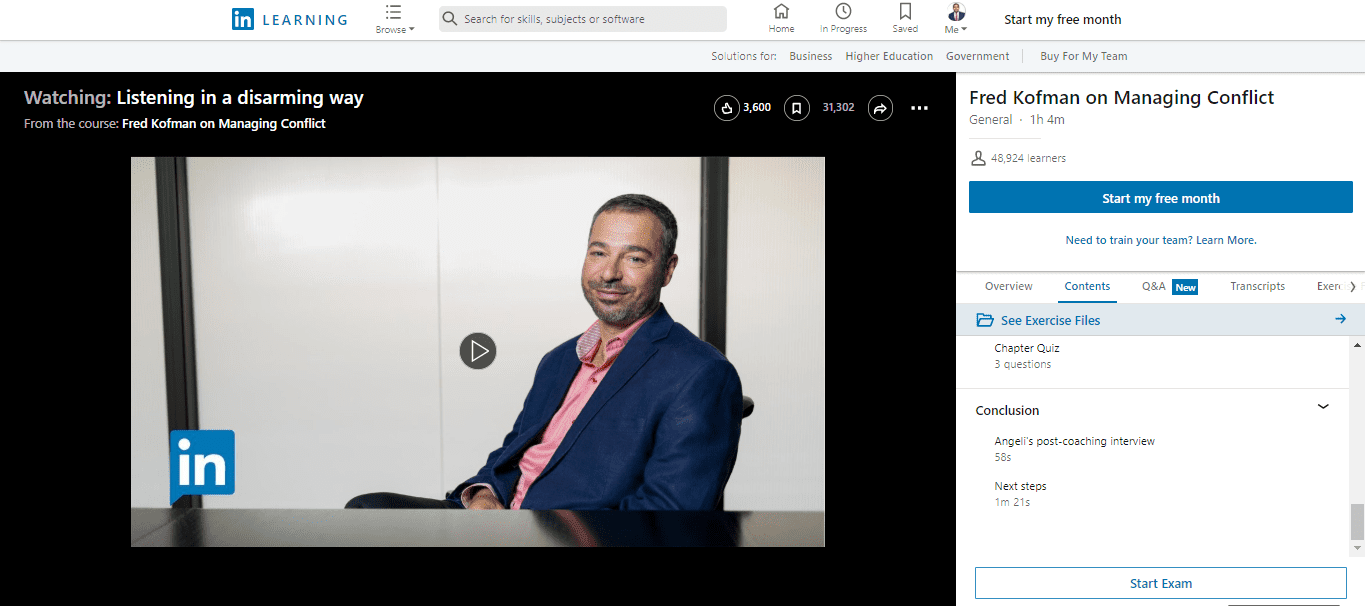The image size is (1365, 606).
Task: Open more options ellipsis icon
Action: 920,108
